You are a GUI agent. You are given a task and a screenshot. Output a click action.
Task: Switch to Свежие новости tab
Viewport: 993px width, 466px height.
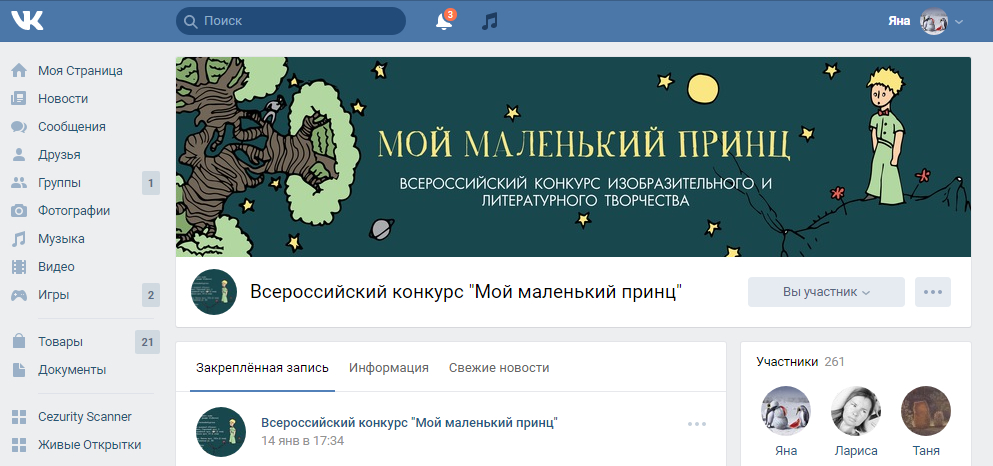pyautogui.click(x=499, y=368)
